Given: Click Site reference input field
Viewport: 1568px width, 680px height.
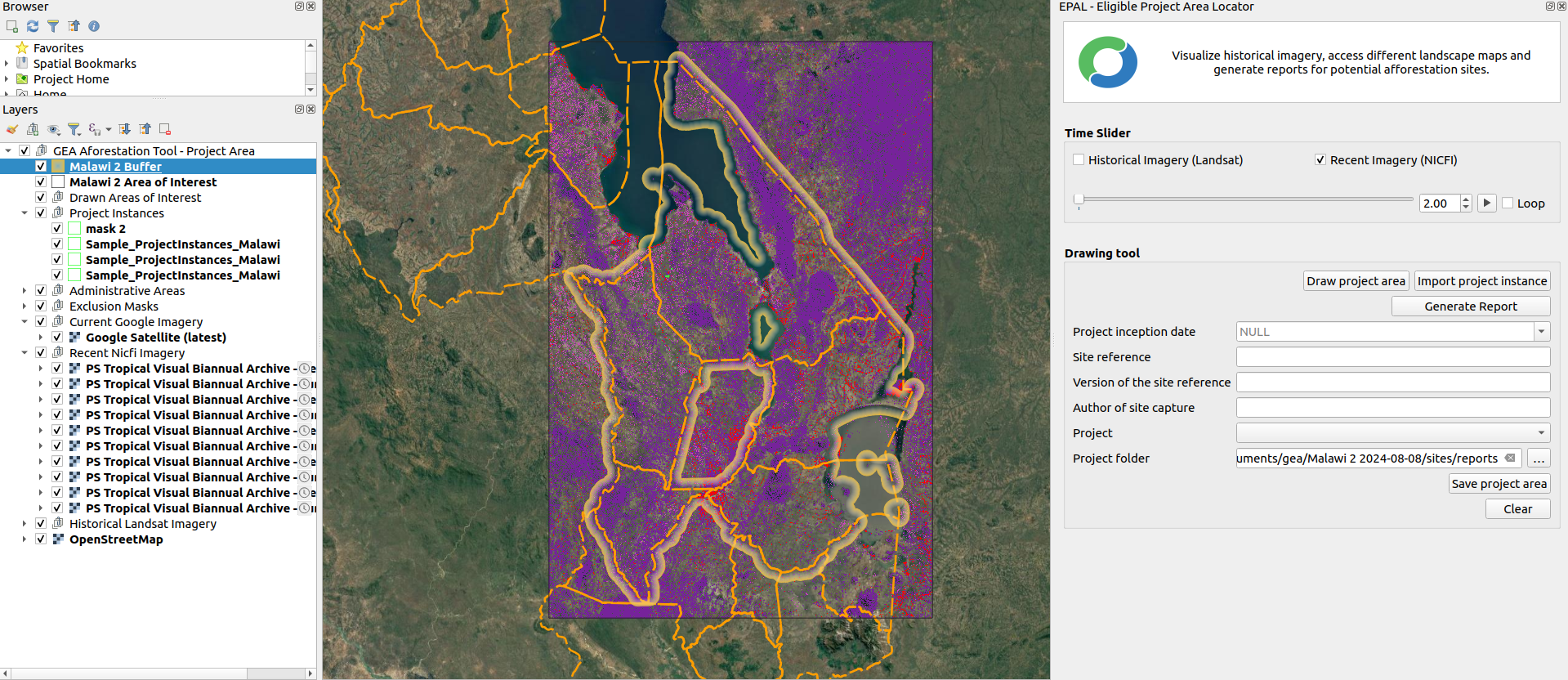Looking at the screenshot, I should click(x=1393, y=357).
